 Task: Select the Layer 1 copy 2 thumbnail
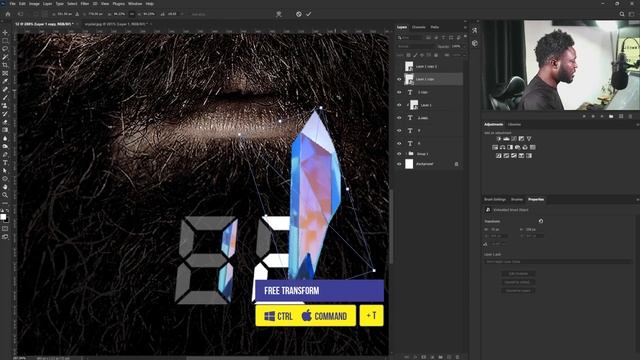[x=409, y=67]
